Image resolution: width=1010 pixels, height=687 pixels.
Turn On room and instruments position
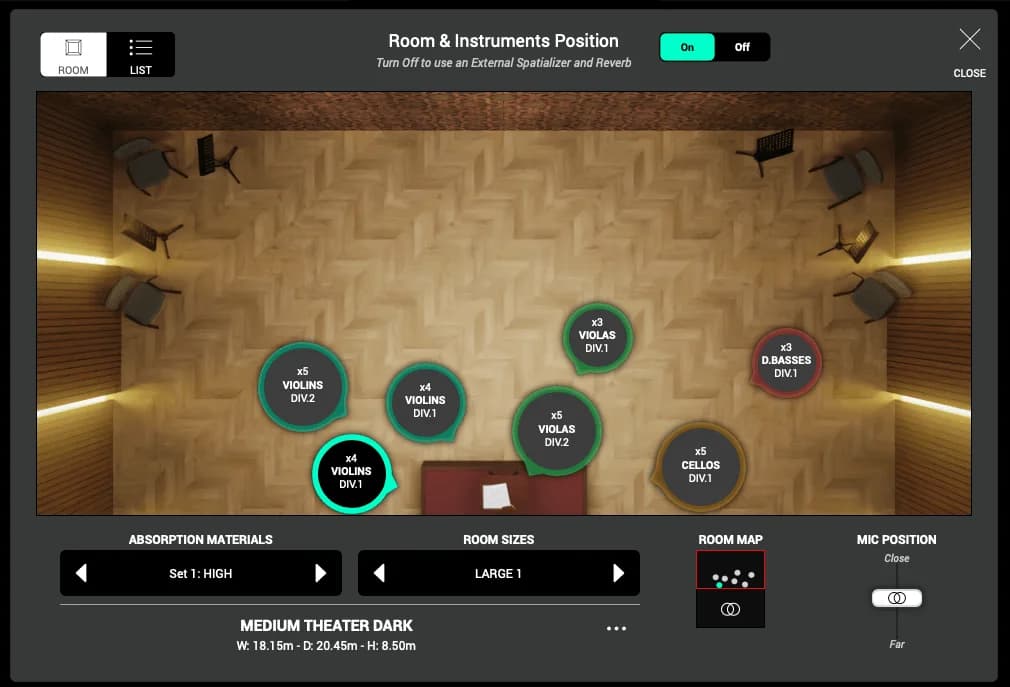coord(687,47)
